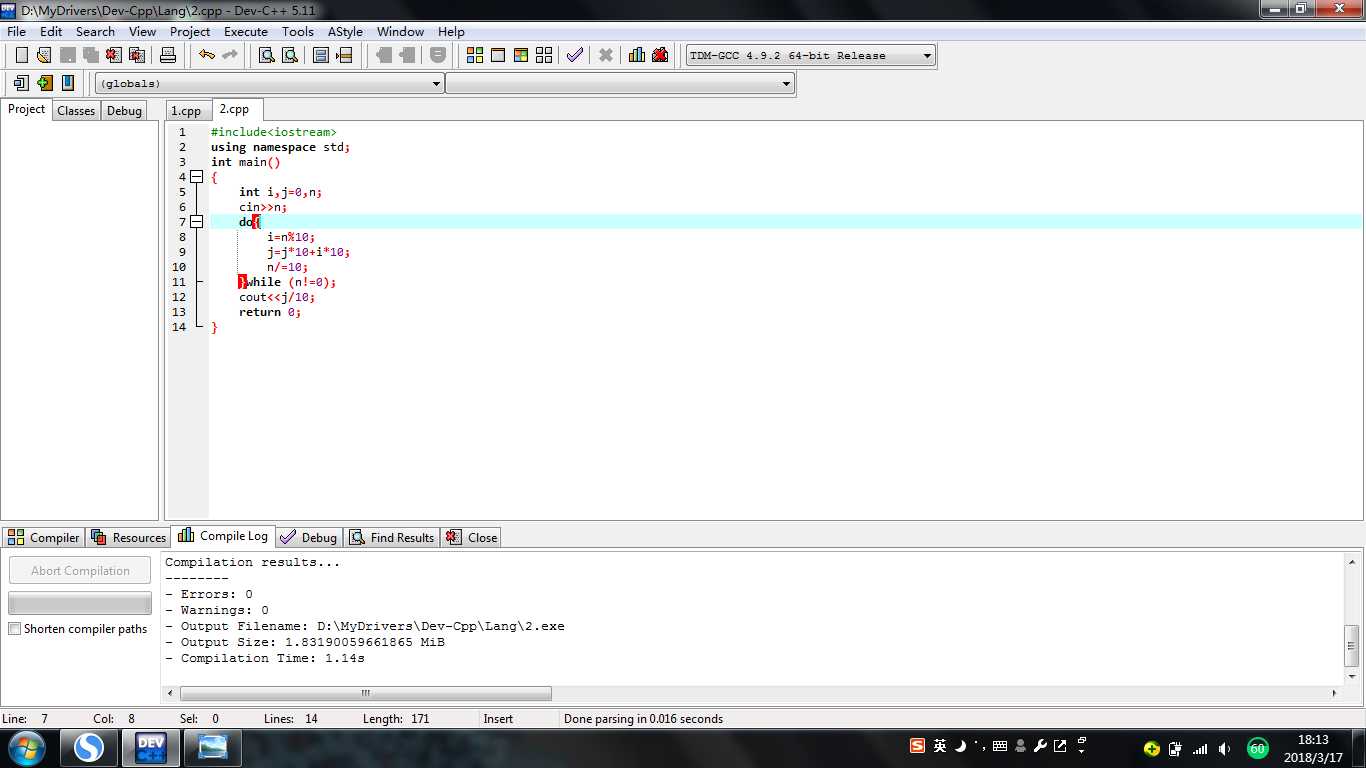Collapse the do-while fold at line 7
Image resolution: width=1366 pixels, height=768 pixels.
pos(196,222)
